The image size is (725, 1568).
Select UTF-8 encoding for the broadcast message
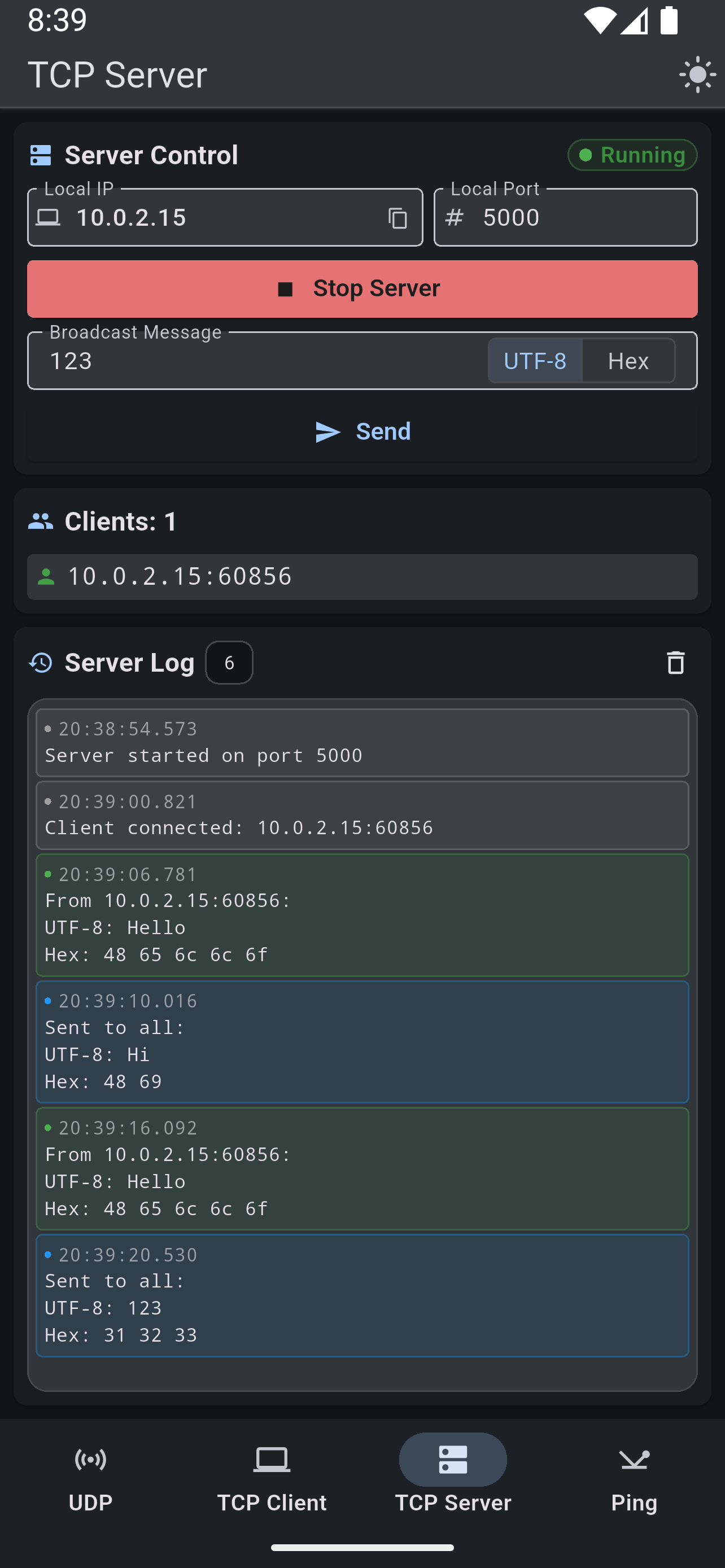535,361
